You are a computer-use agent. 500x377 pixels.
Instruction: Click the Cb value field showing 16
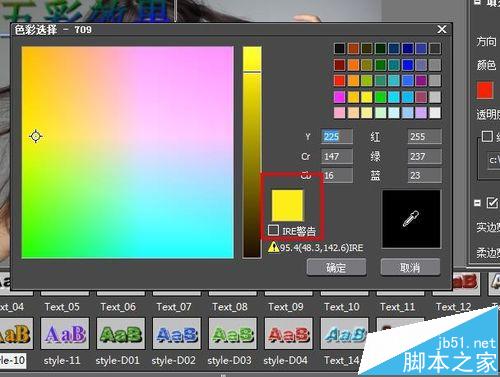click(x=337, y=175)
